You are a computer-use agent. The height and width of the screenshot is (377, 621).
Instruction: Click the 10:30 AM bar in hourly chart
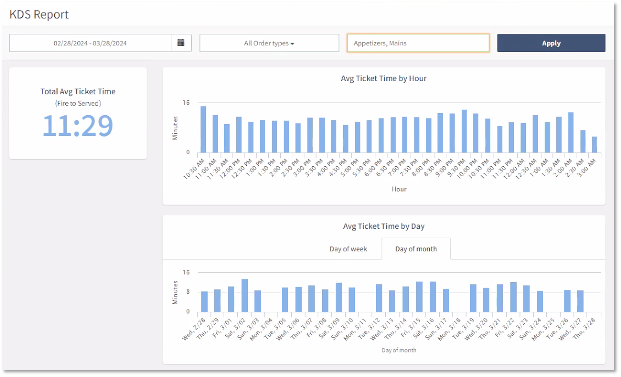[203, 129]
